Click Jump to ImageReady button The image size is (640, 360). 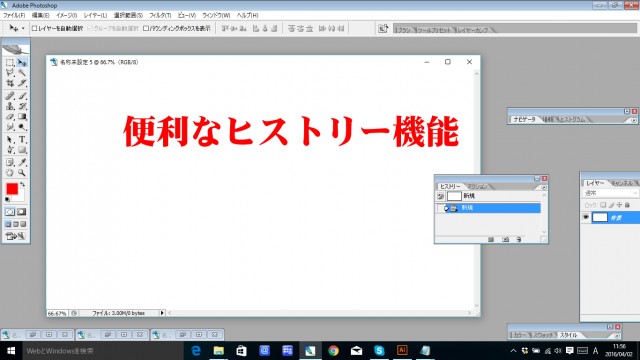[16, 236]
